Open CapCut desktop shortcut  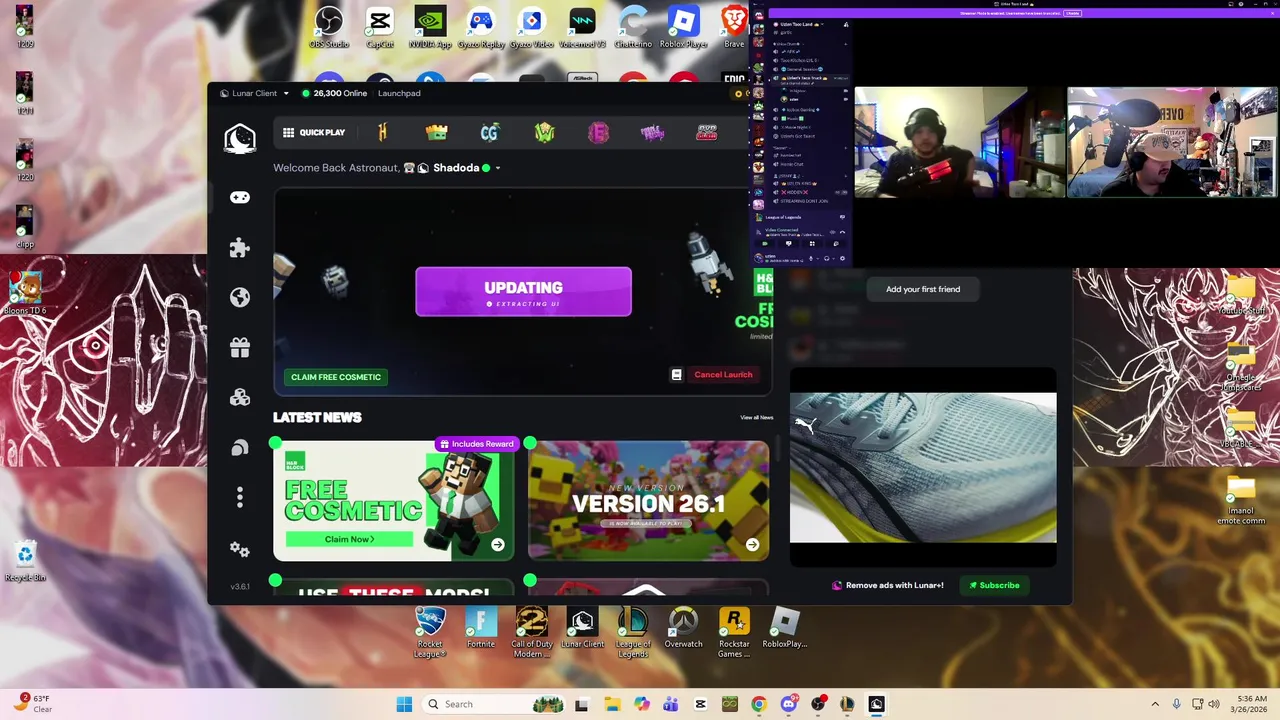tap(380, 27)
